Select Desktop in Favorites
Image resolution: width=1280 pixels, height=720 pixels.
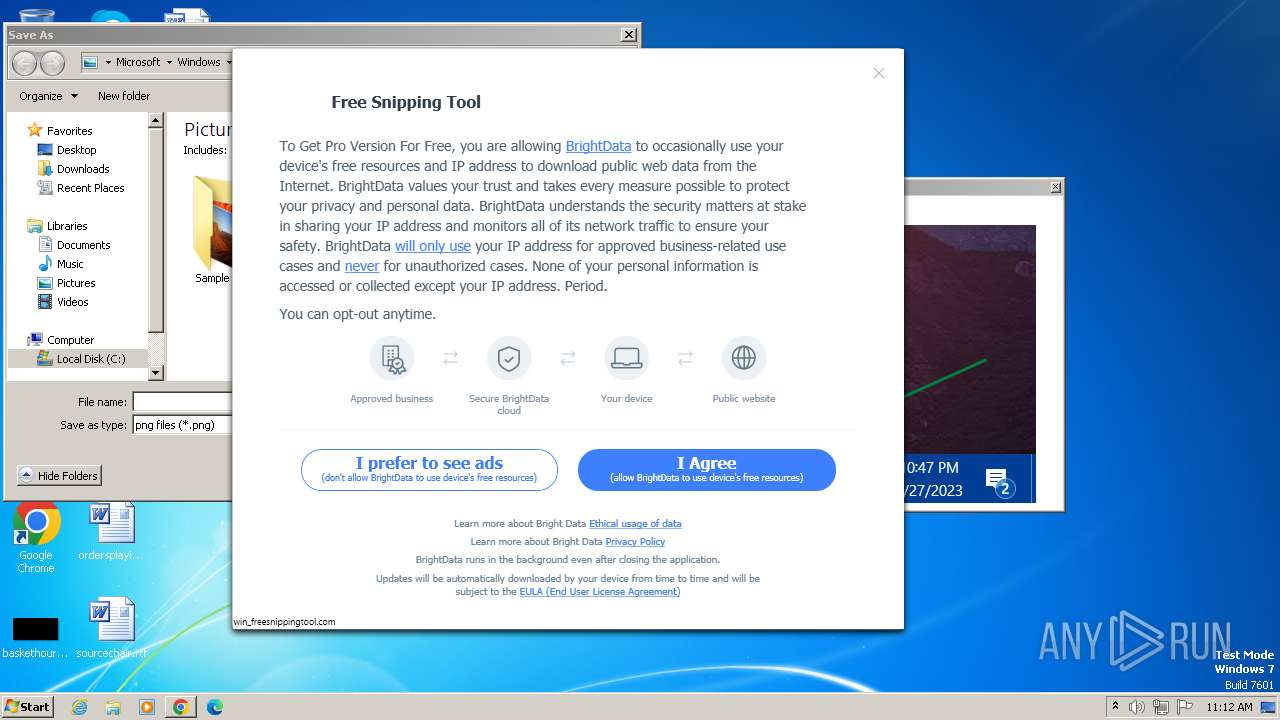point(67,150)
